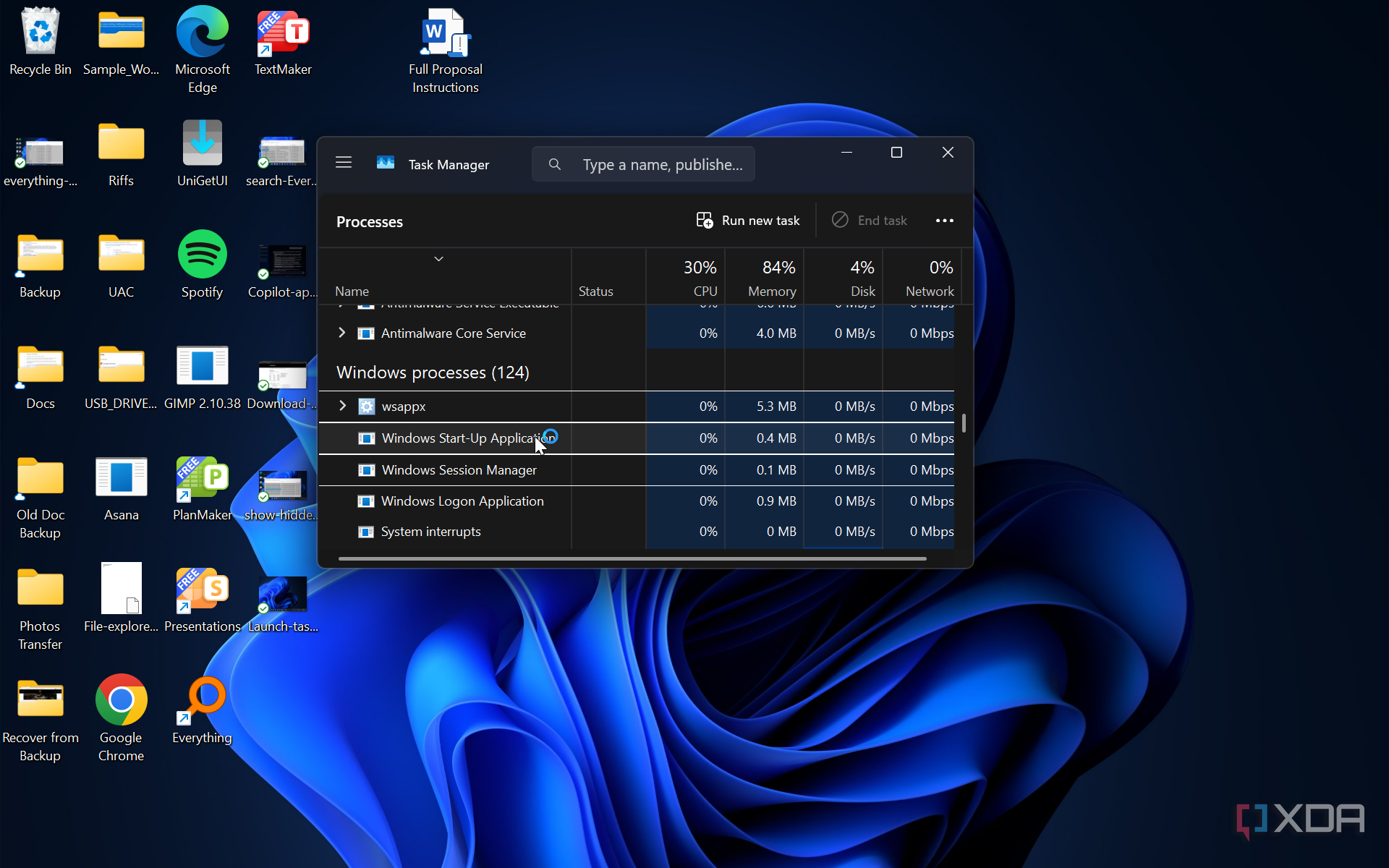Expand the wsappx process group
The width and height of the screenshot is (1389, 868).
(x=342, y=406)
